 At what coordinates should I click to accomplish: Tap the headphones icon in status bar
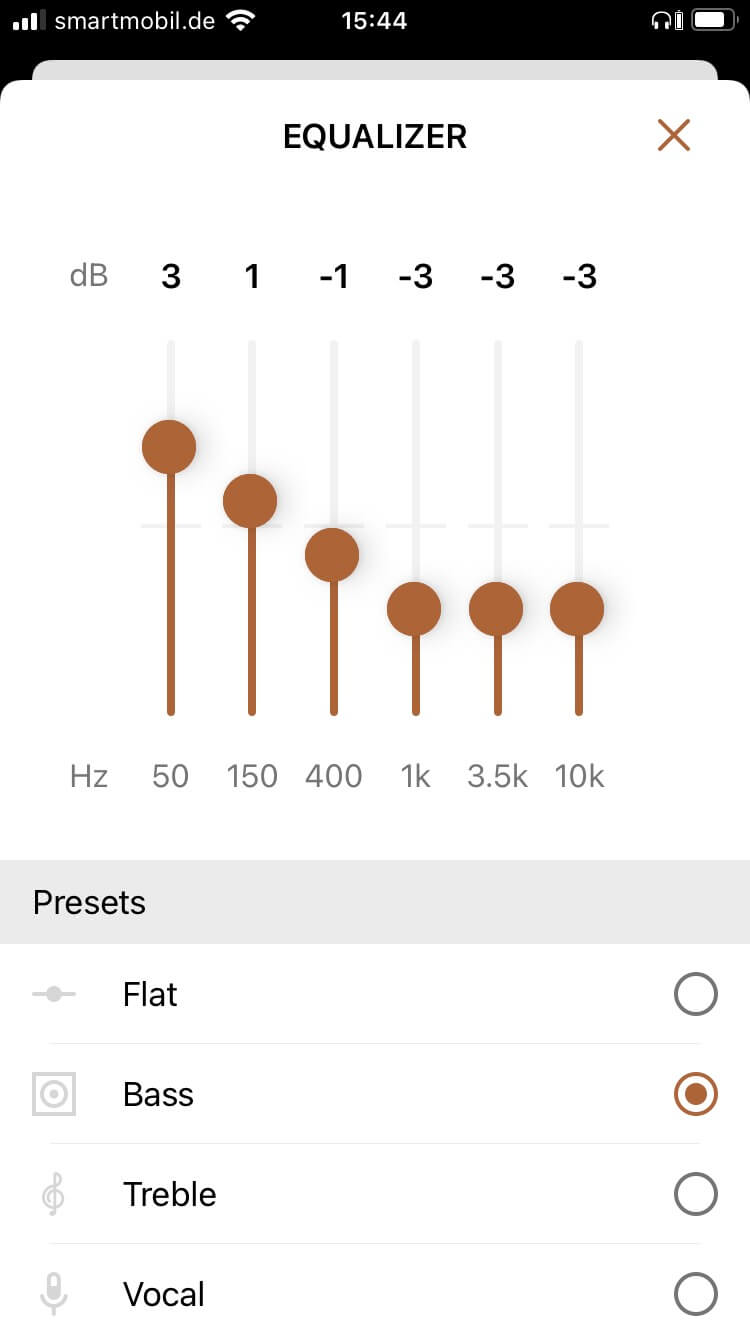pyautogui.click(x=662, y=20)
